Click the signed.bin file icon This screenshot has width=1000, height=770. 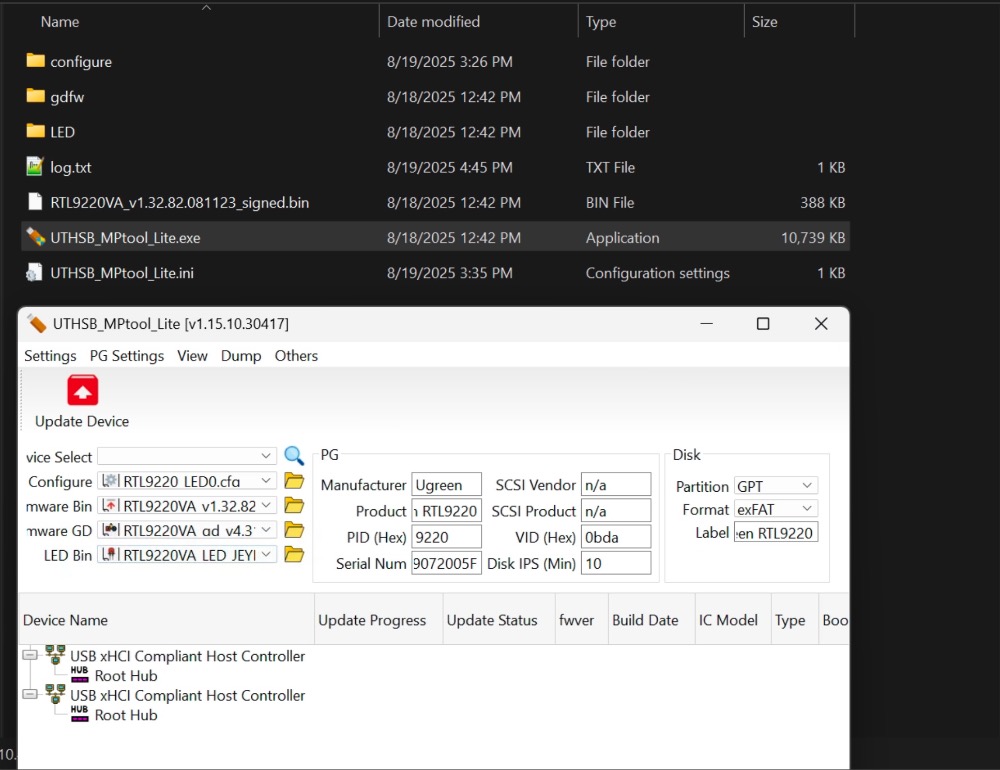click(35, 202)
